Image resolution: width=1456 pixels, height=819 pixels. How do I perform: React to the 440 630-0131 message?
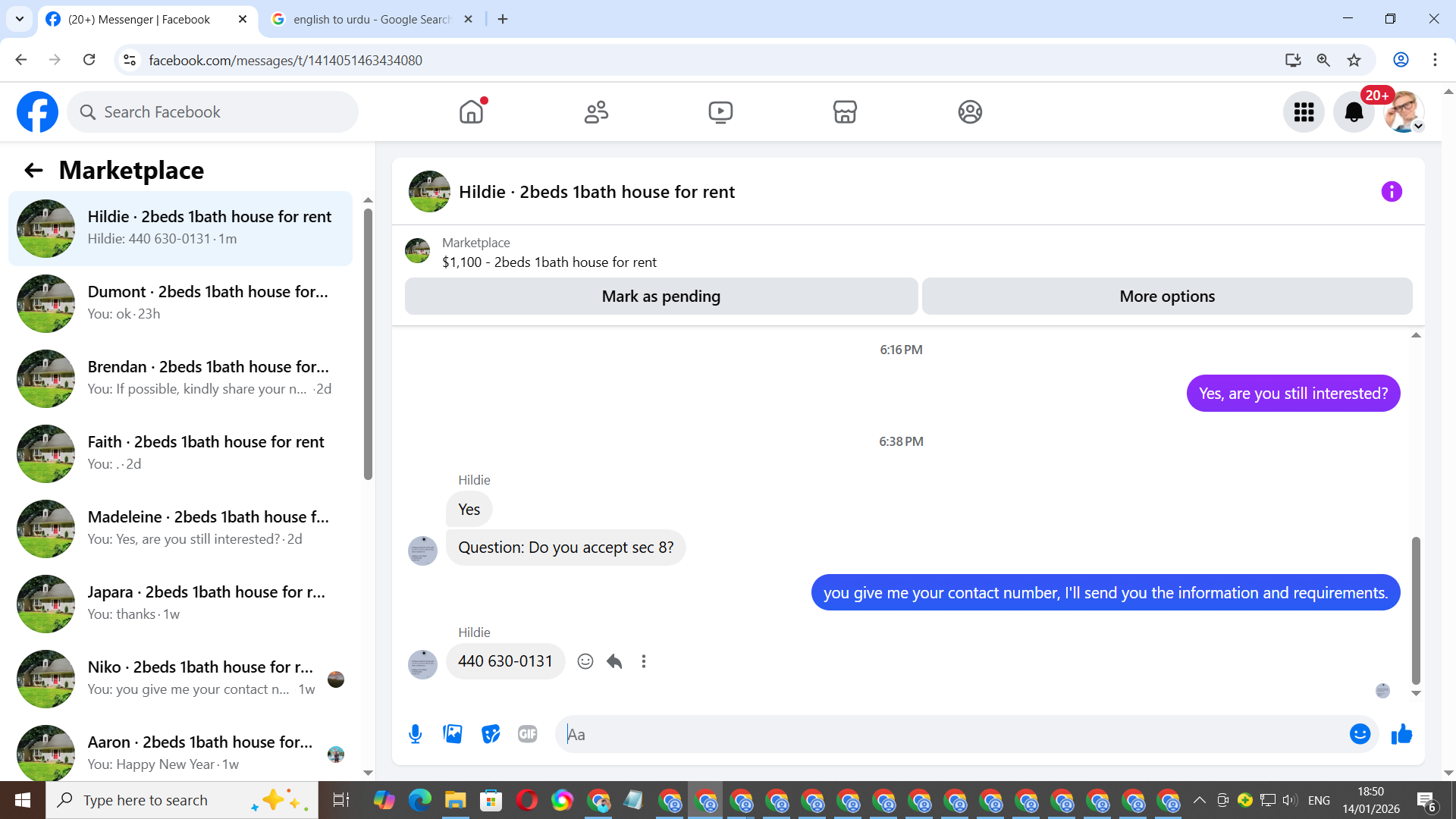tap(585, 661)
